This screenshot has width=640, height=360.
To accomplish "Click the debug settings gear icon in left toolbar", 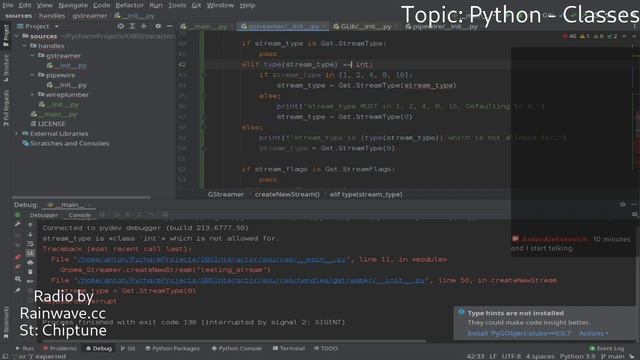I will [x=18, y=279].
